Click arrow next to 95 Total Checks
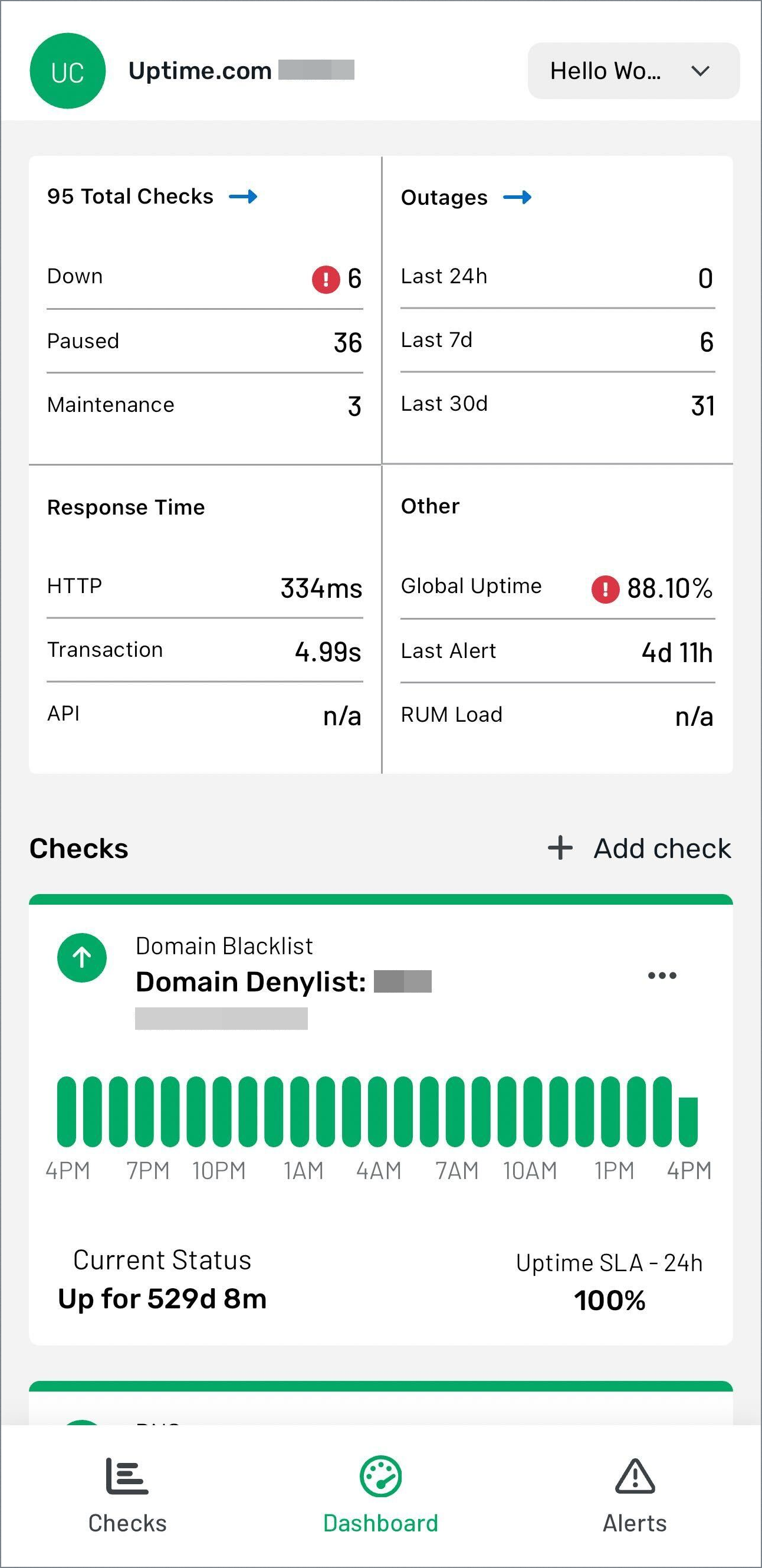762x1568 pixels. pyautogui.click(x=243, y=197)
